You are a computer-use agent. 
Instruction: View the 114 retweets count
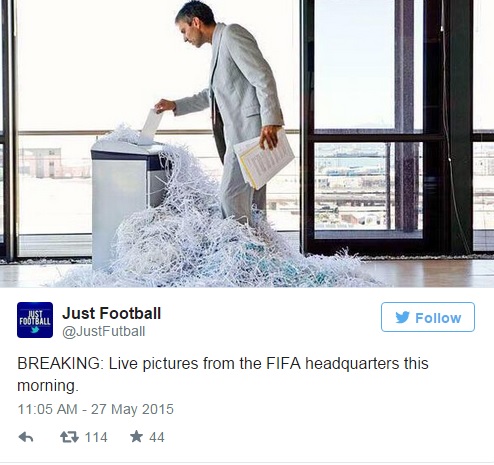click(96, 437)
